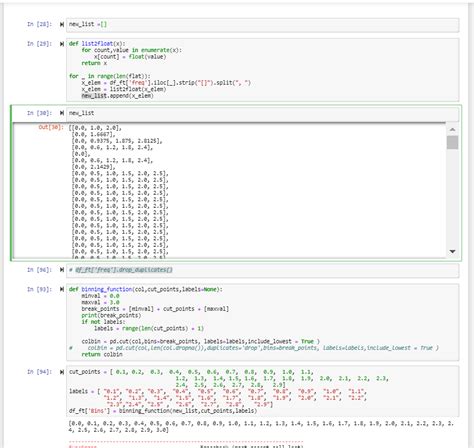Run cell In [96] with its run icon
Image resolution: width=474 pixels, height=448 pixels.
coord(62,270)
